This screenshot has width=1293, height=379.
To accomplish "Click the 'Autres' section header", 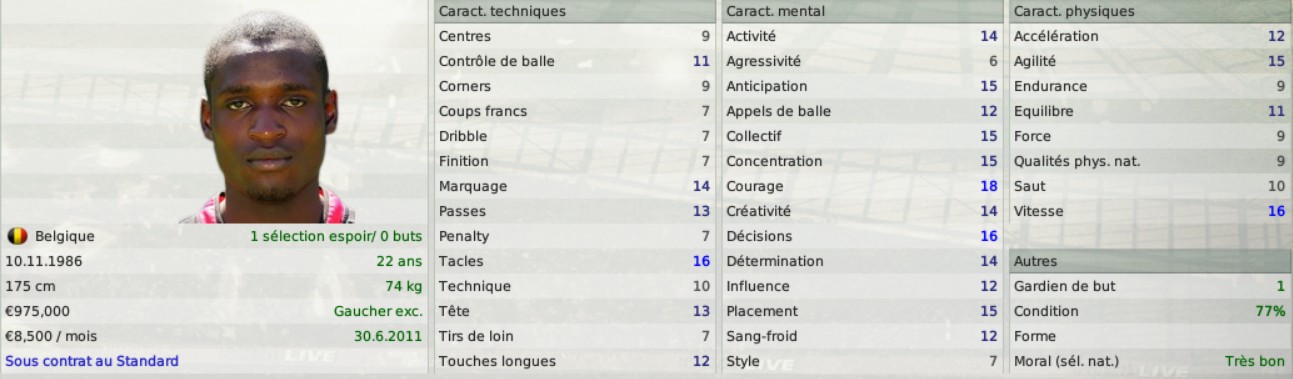I will (1149, 261).
